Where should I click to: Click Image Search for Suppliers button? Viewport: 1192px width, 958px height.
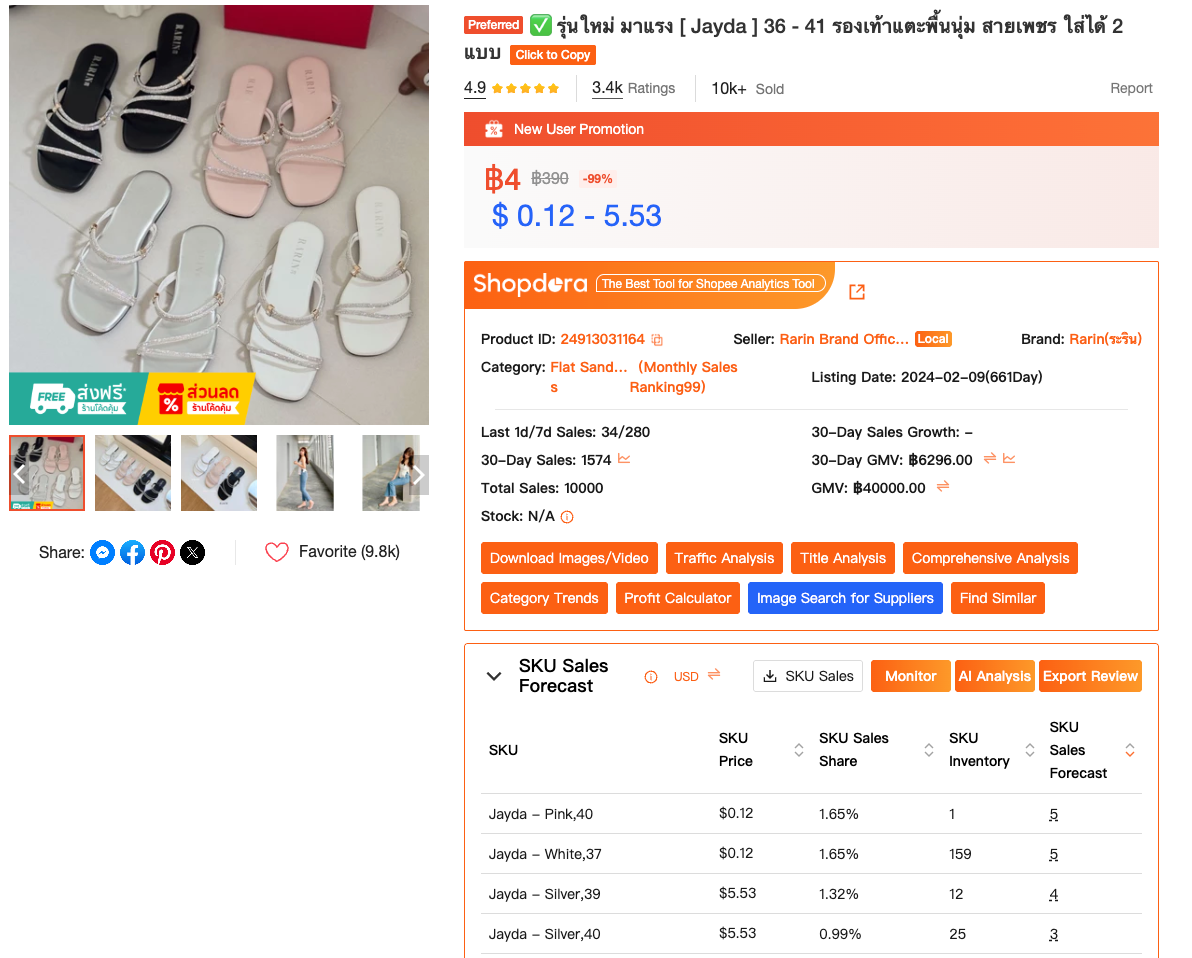pyautogui.click(x=845, y=598)
